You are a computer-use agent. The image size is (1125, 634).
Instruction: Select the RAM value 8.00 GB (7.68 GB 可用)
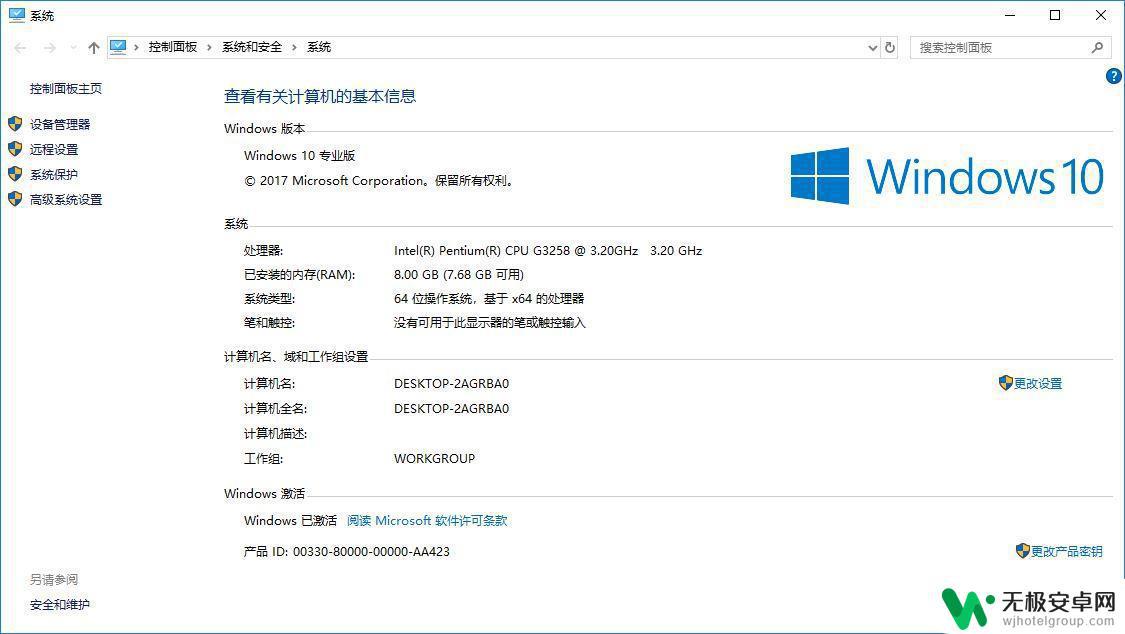coord(459,275)
